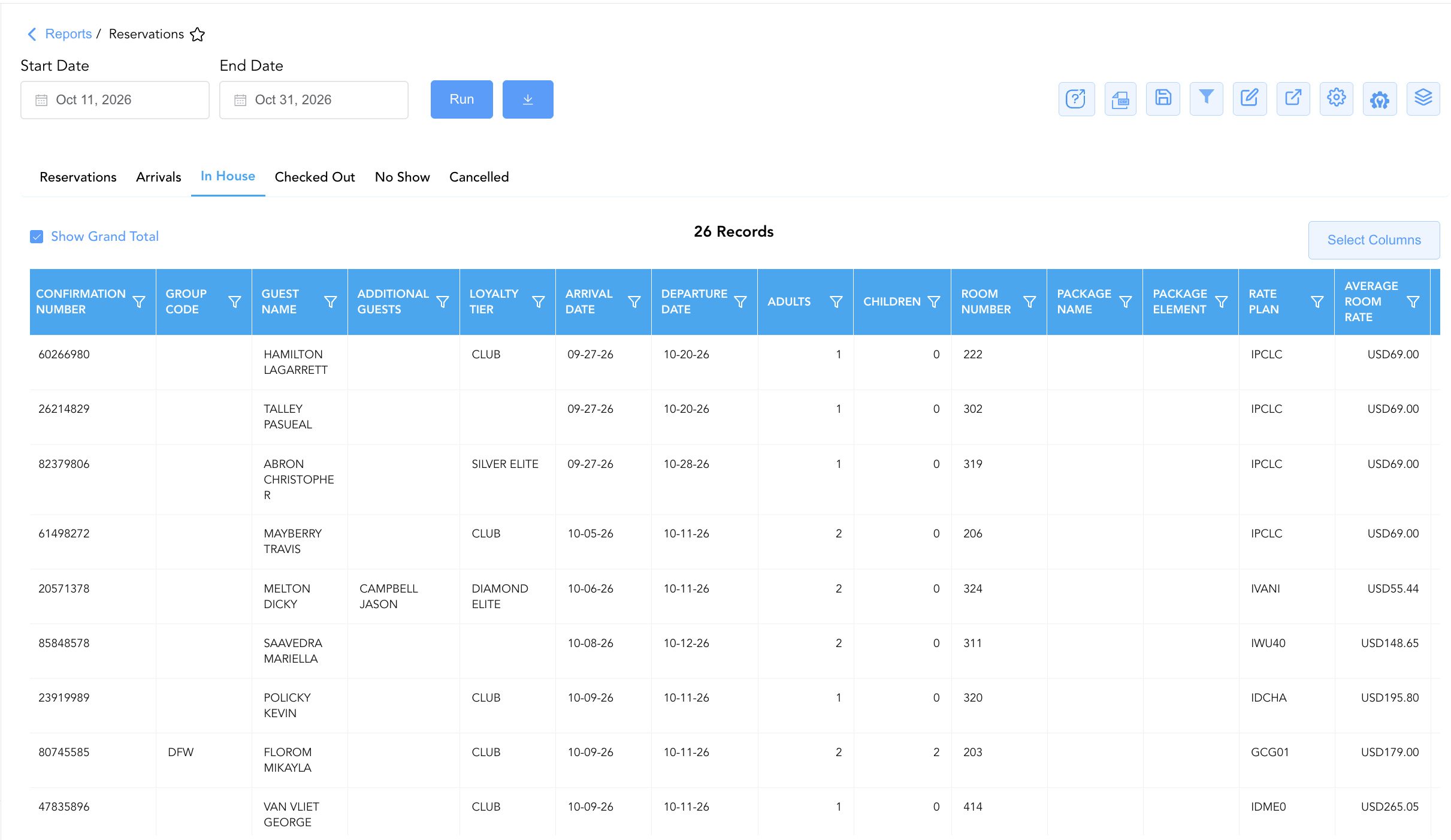The height and width of the screenshot is (840, 1451).
Task: Go back using the left chevron
Action: [32, 34]
